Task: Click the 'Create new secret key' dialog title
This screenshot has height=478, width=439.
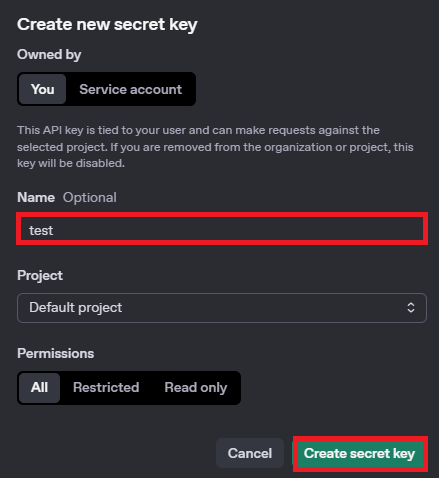Action: [x=107, y=24]
